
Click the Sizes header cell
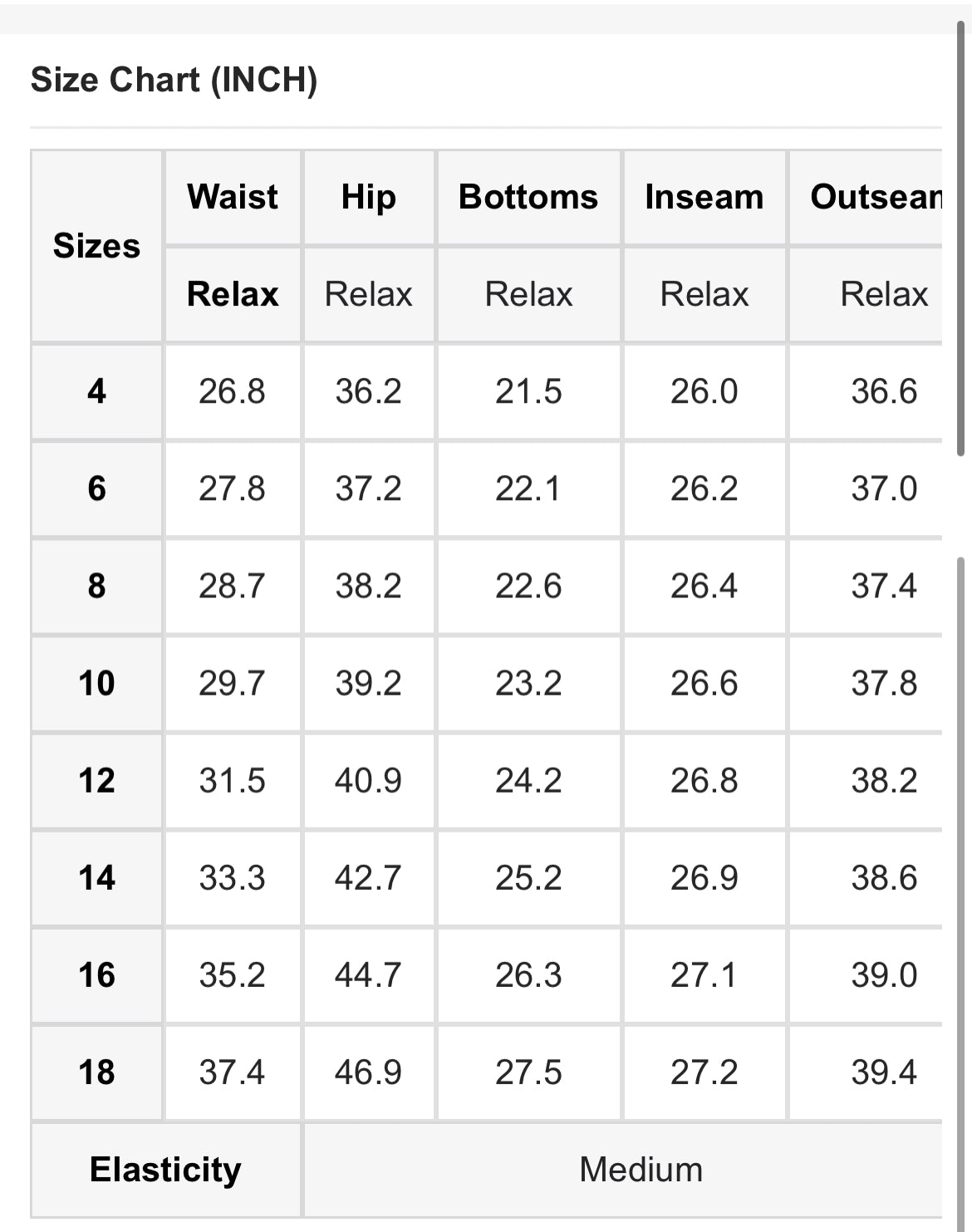tap(96, 246)
